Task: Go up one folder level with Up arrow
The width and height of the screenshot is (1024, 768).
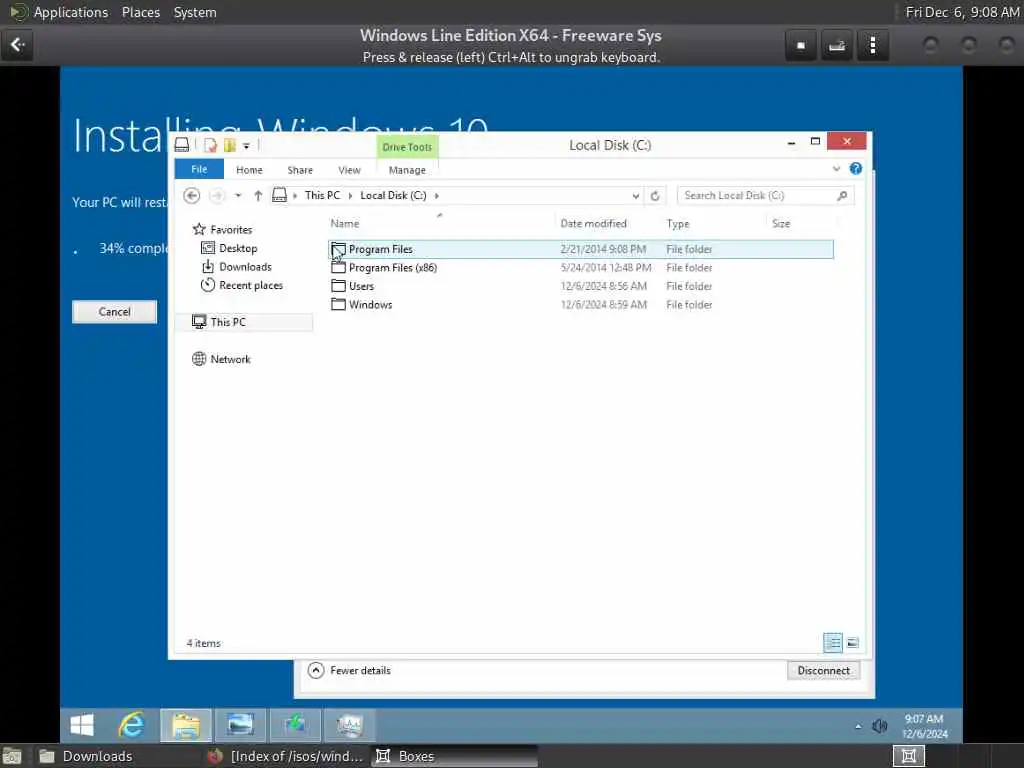Action: point(258,195)
